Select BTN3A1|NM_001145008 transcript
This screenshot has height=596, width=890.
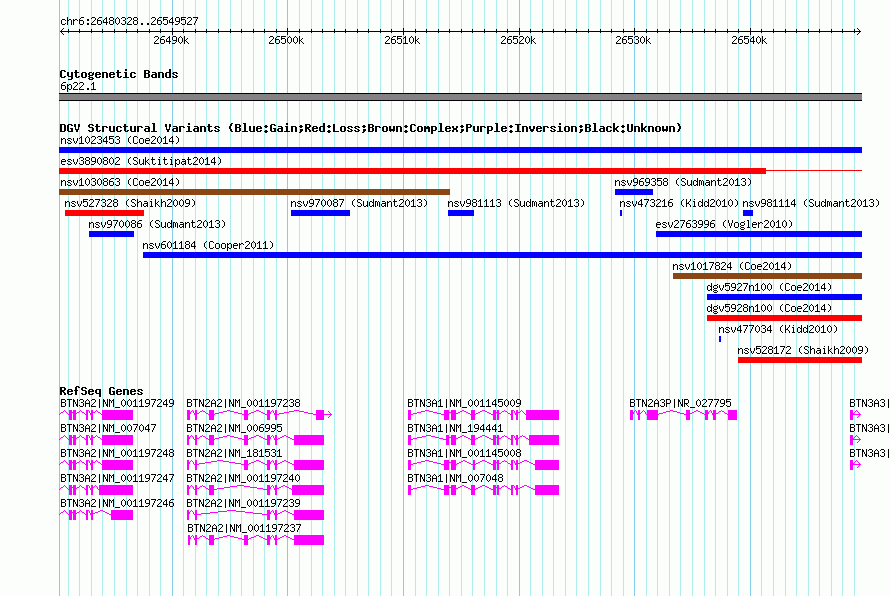tap(484, 465)
